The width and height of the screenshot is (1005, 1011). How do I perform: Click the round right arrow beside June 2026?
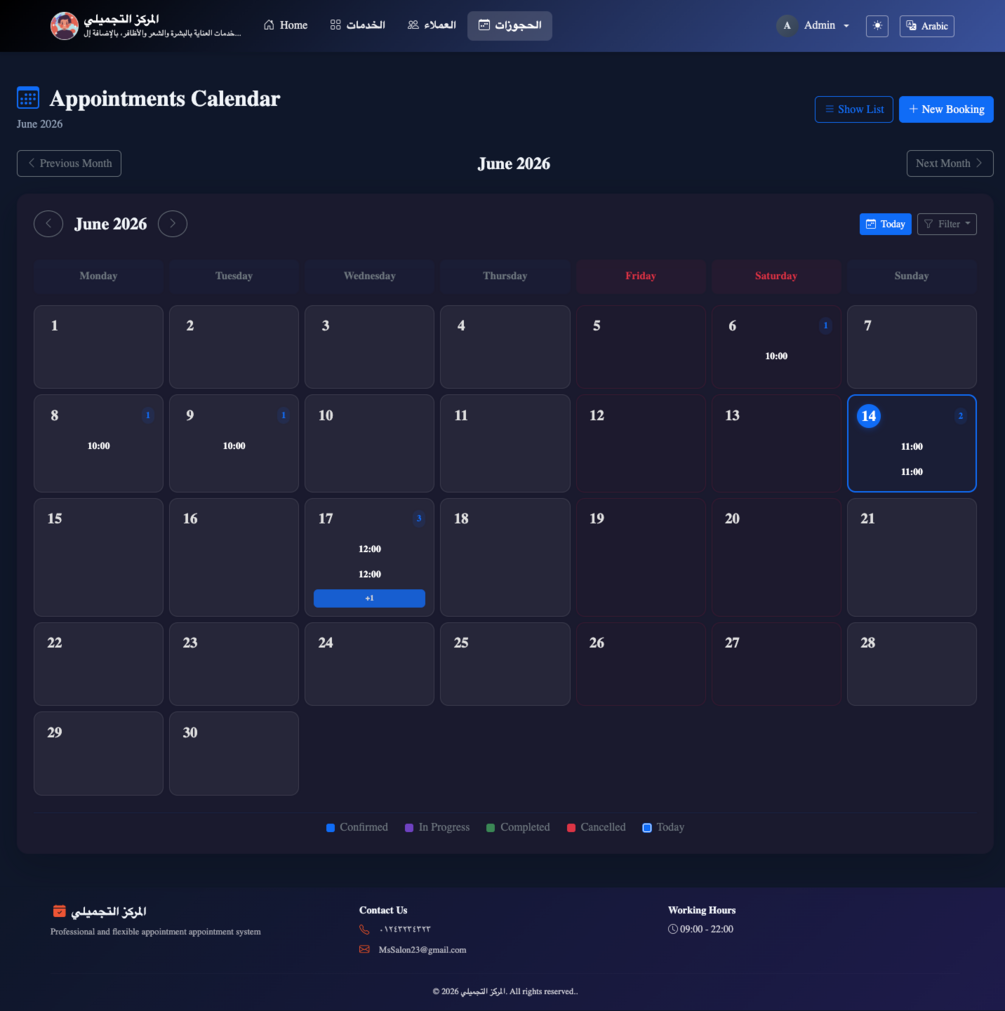[173, 224]
